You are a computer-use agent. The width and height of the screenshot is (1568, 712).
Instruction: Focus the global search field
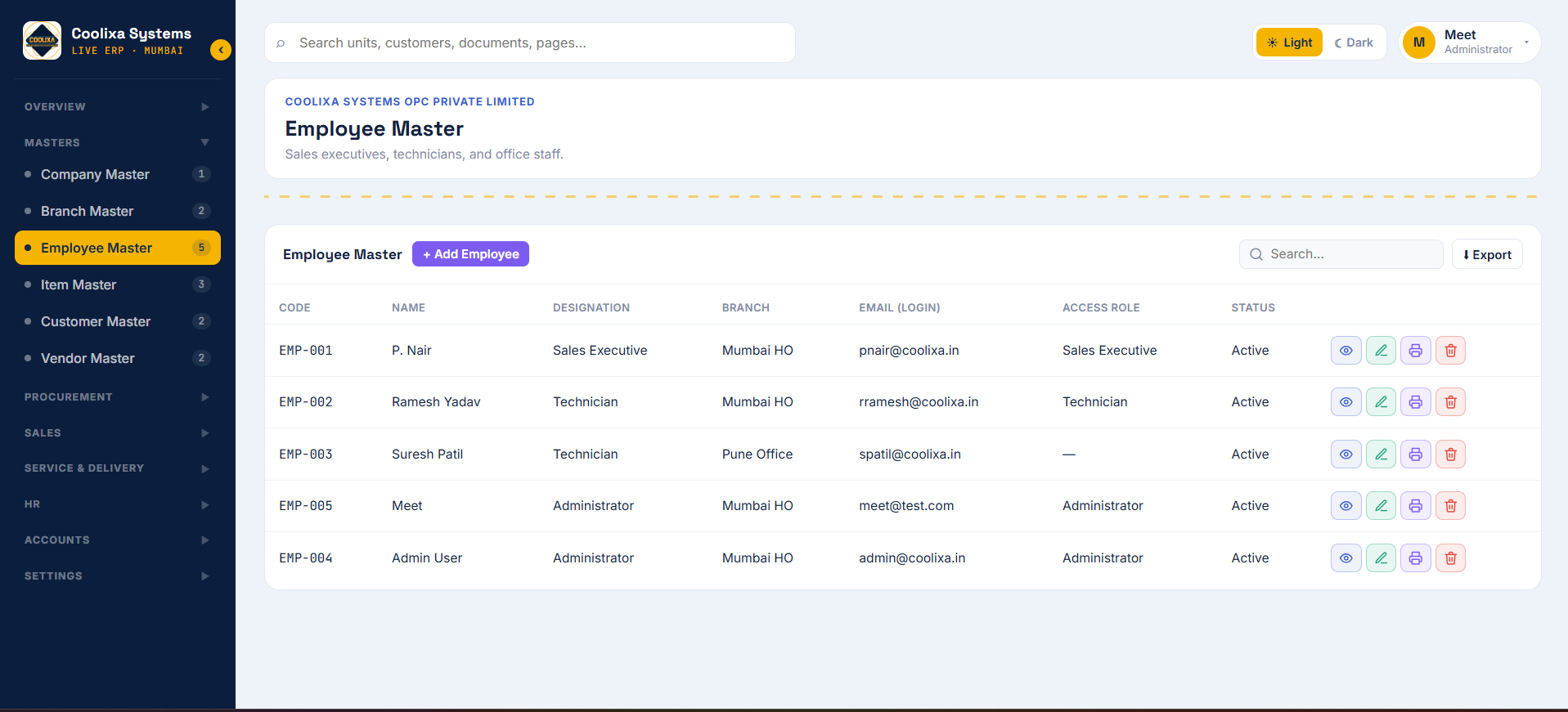point(530,43)
